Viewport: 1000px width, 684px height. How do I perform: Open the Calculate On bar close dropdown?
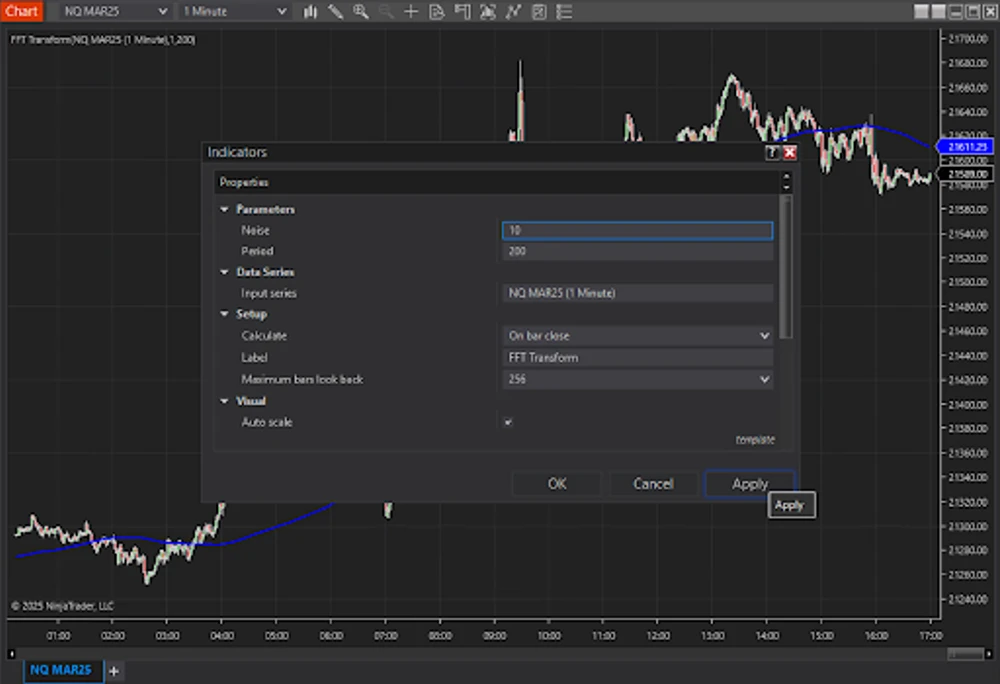coord(638,336)
